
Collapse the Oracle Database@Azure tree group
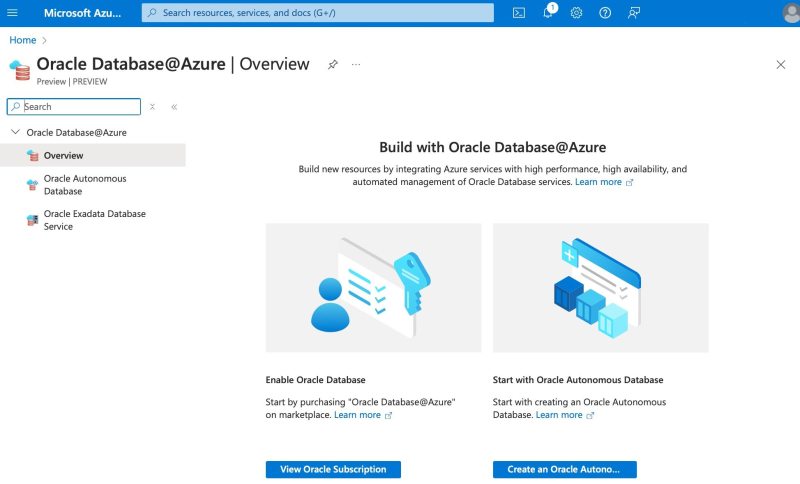[x=15, y=132]
